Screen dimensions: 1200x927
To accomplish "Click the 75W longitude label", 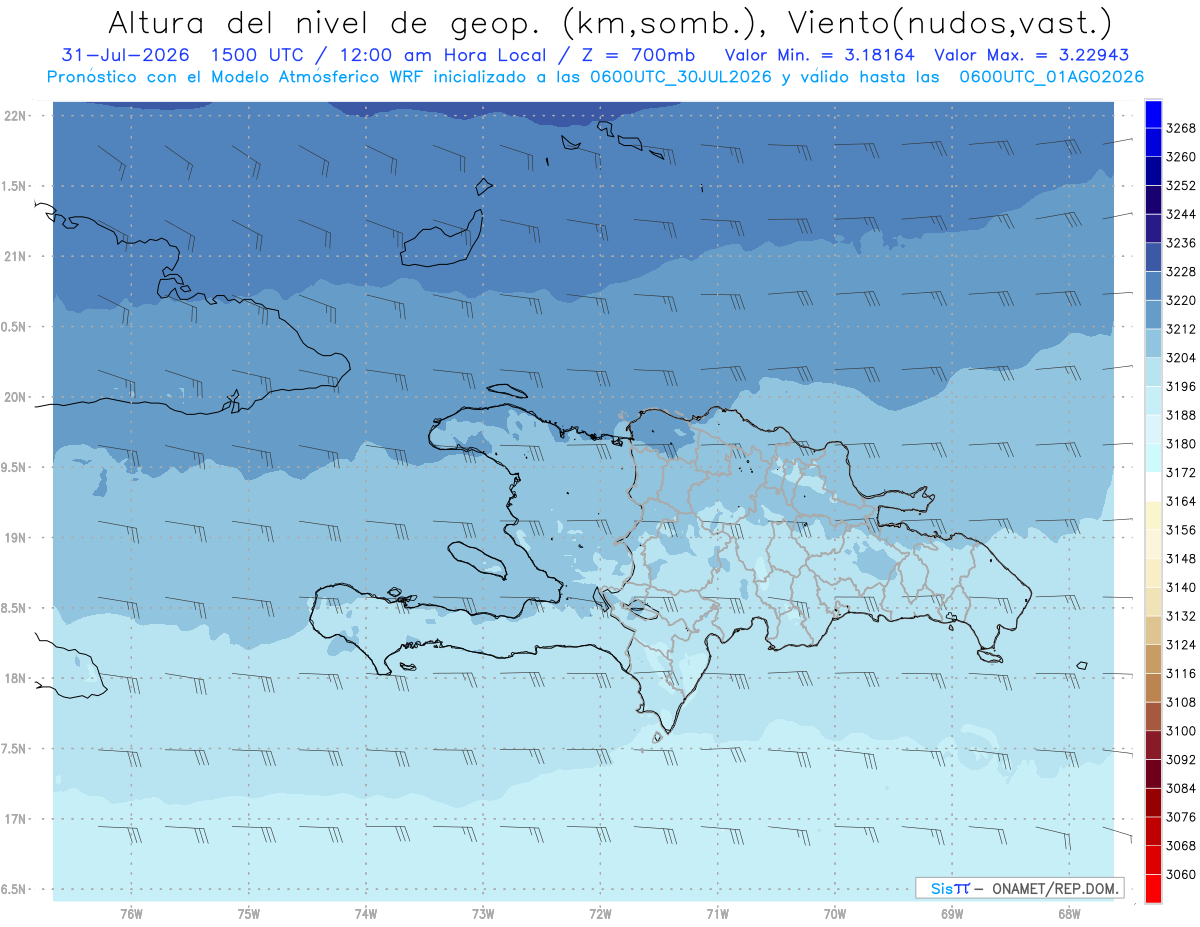I will tap(249, 914).
